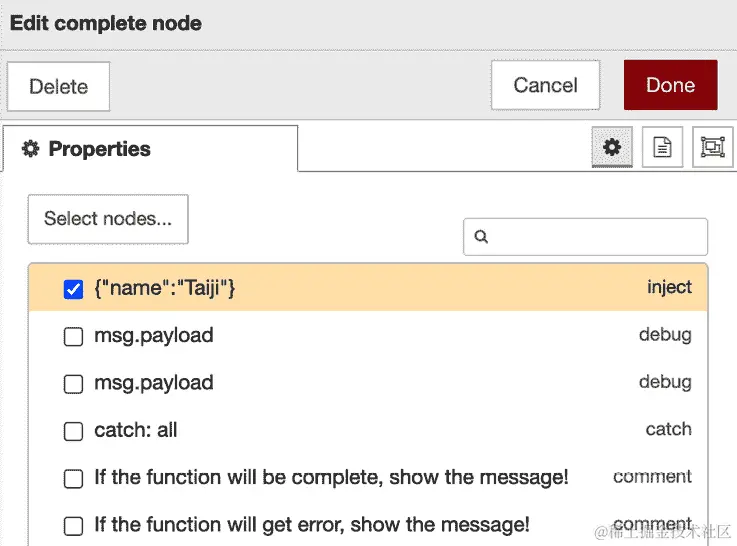This screenshot has width=737, height=546.
Task: Click second msg.payload row text
Action: 154,383
